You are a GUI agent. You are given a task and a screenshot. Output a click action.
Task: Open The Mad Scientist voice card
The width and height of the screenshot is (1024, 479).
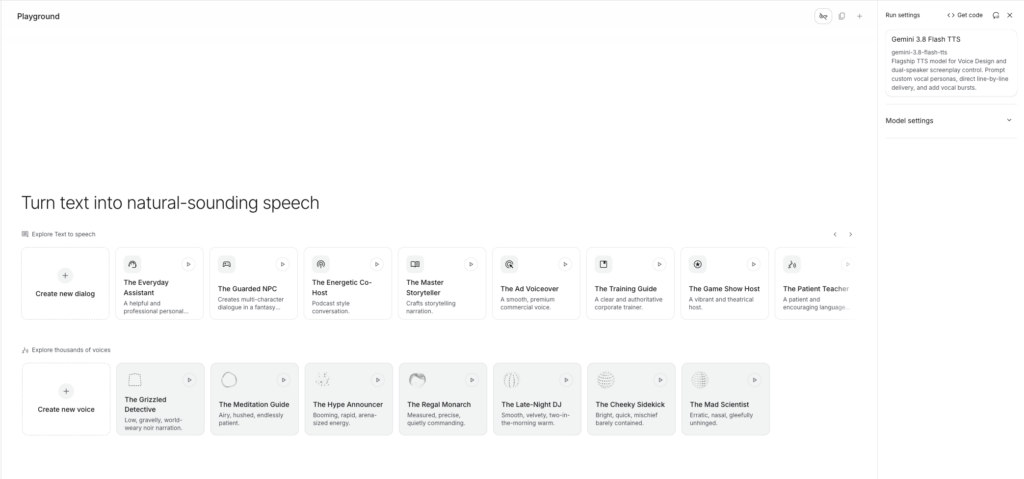pyautogui.click(x=726, y=399)
